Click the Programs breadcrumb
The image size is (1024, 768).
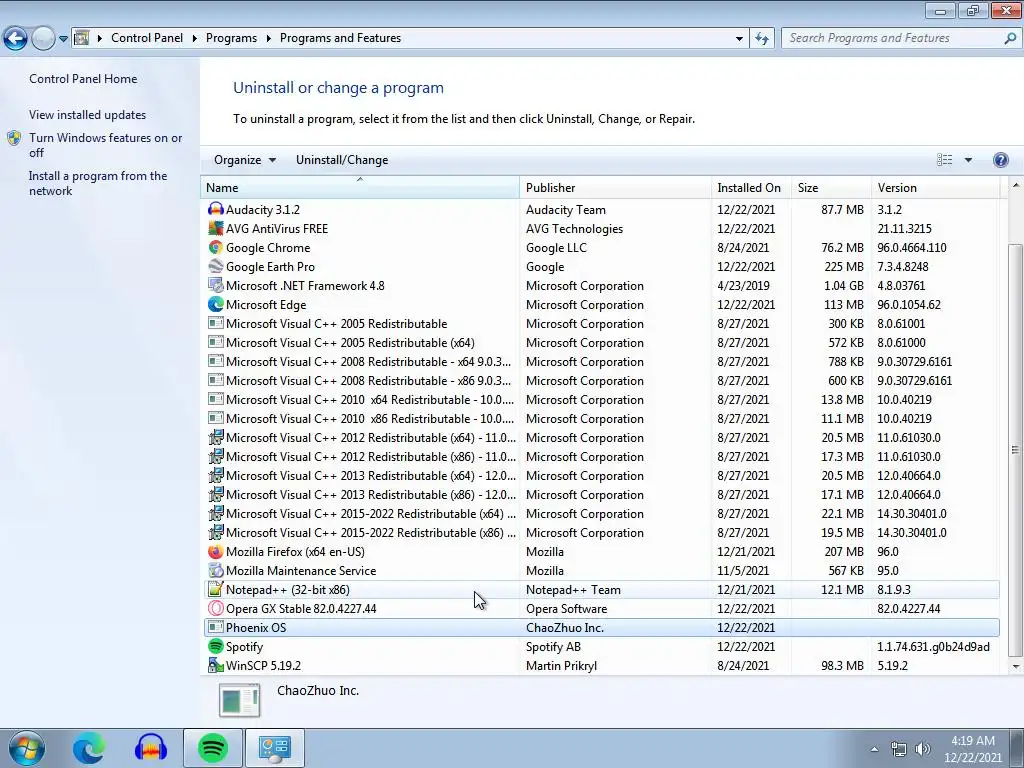point(231,38)
